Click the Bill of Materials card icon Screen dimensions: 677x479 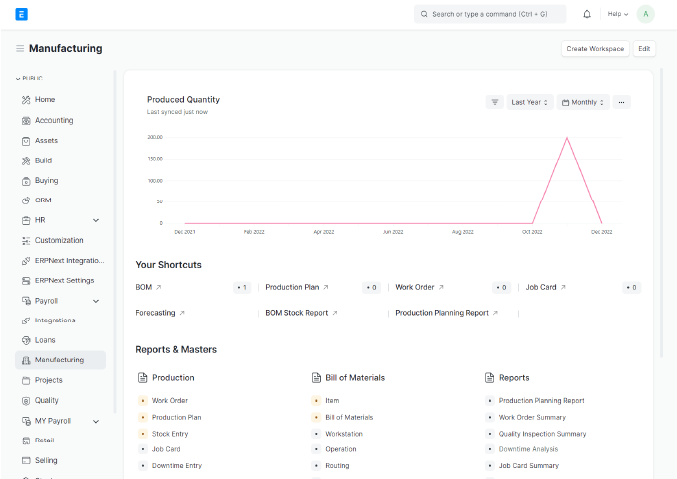pos(316,378)
